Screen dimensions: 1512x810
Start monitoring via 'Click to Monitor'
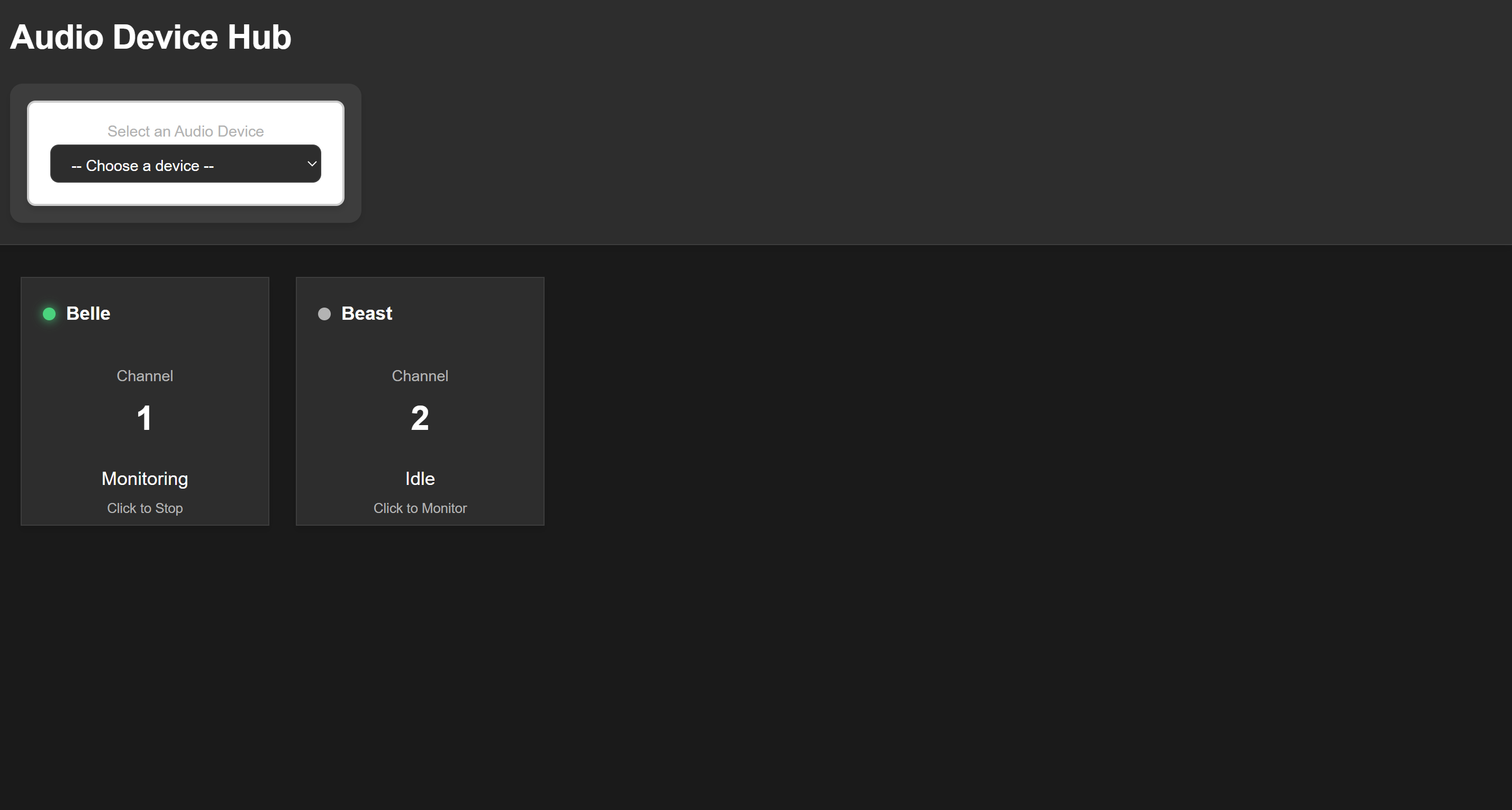(x=420, y=508)
